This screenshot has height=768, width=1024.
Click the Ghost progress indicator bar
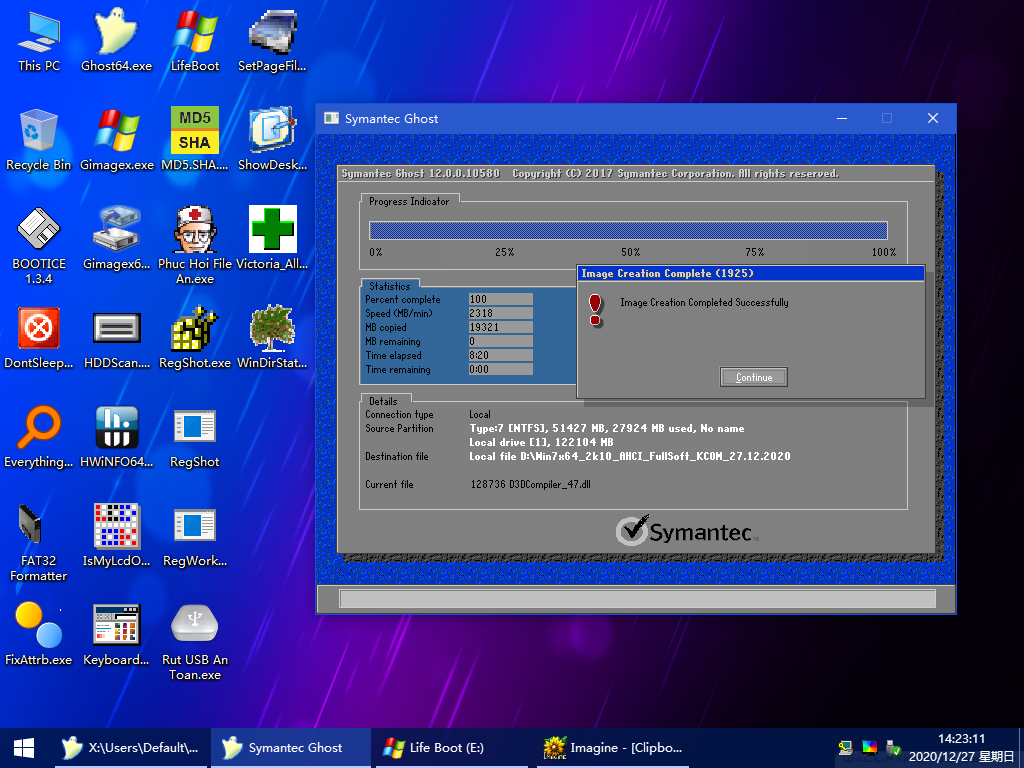point(628,231)
